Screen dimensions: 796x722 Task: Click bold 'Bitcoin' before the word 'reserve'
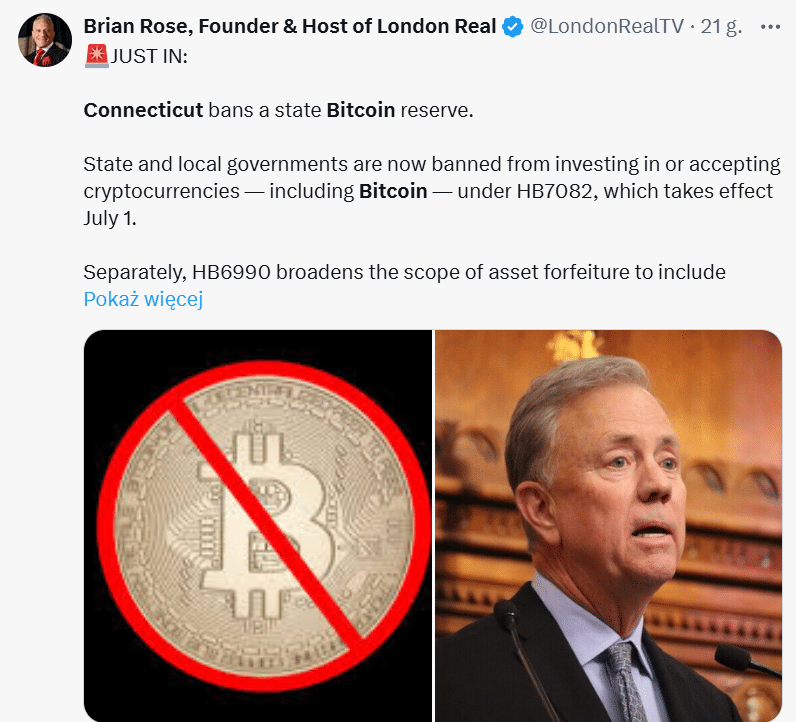point(361,110)
